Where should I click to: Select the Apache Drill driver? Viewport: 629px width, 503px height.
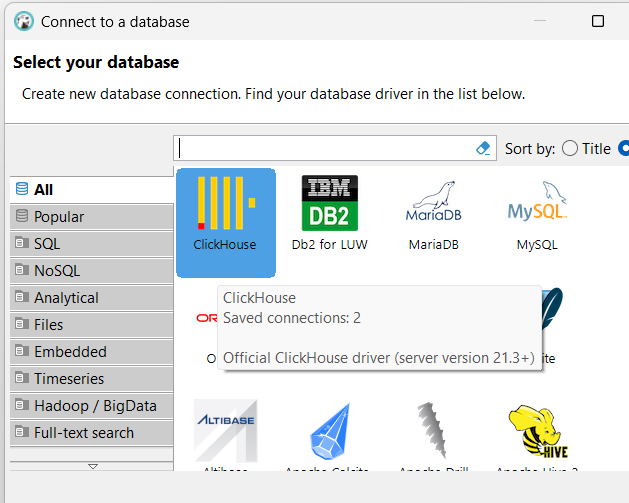433,432
